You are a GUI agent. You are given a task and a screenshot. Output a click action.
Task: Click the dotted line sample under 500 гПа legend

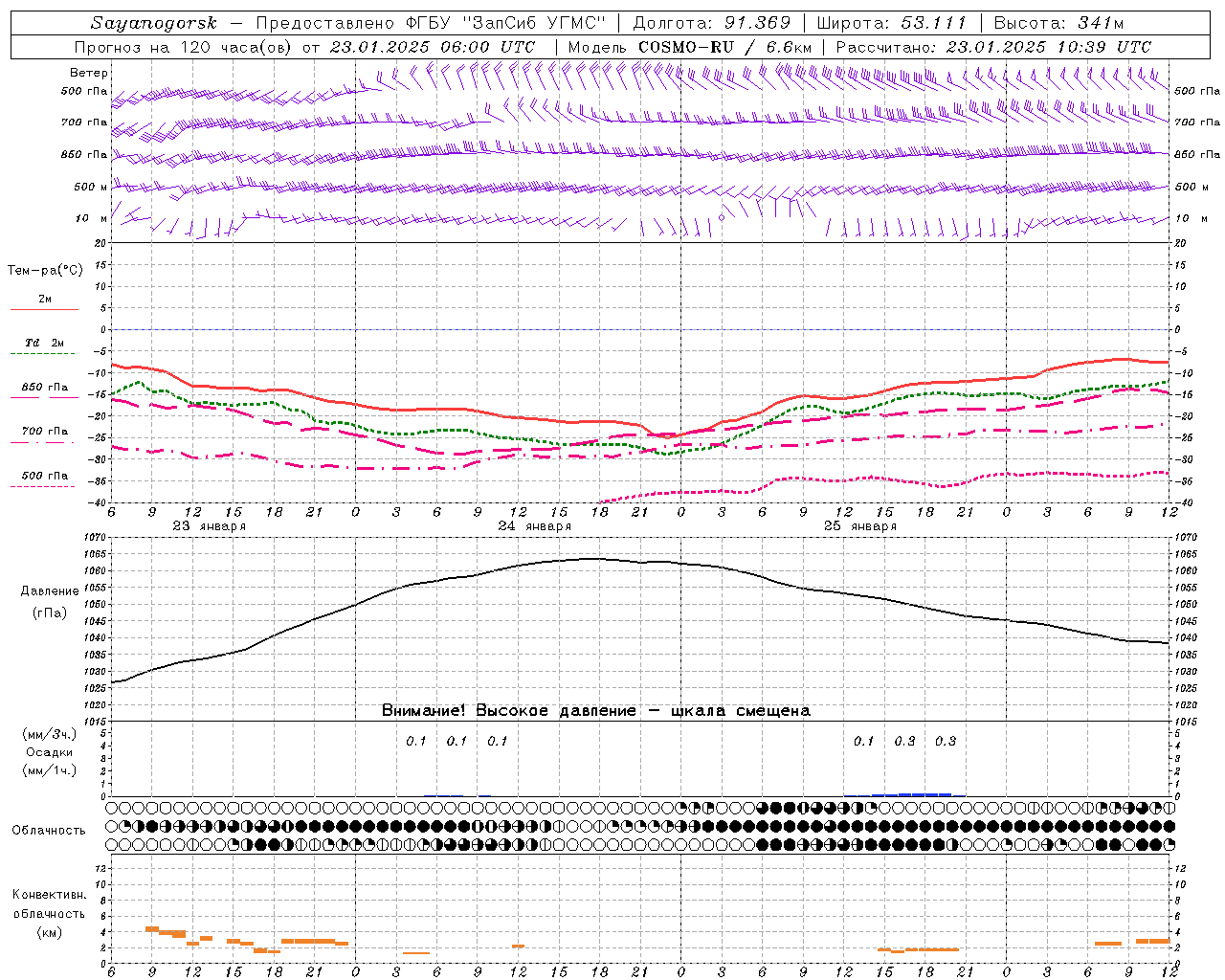(x=44, y=487)
